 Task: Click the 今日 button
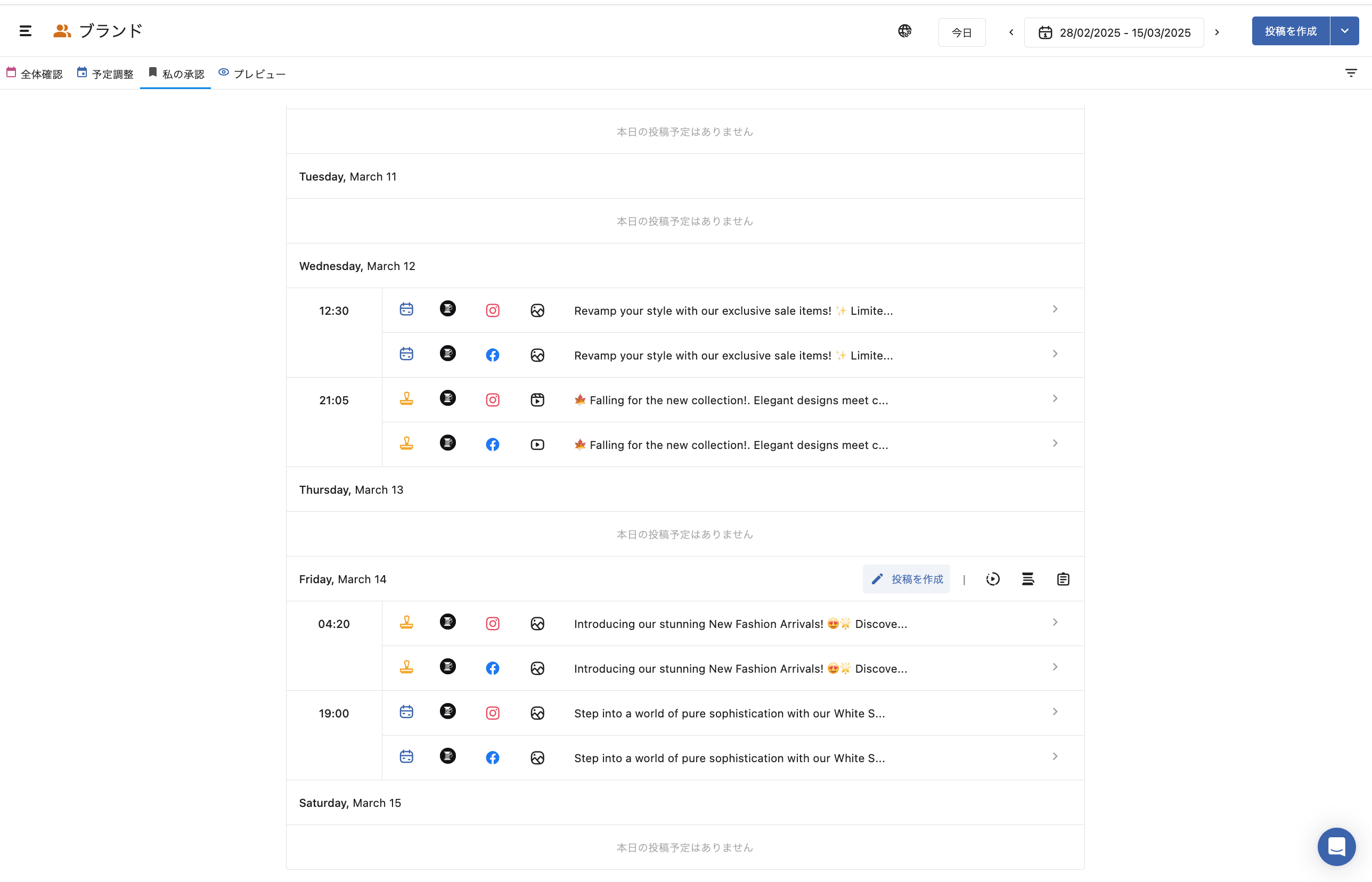[961, 32]
